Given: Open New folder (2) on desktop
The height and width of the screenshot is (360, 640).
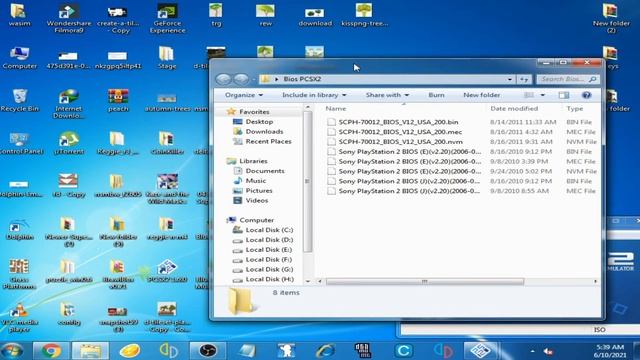Looking at the screenshot, I should point(611,18).
